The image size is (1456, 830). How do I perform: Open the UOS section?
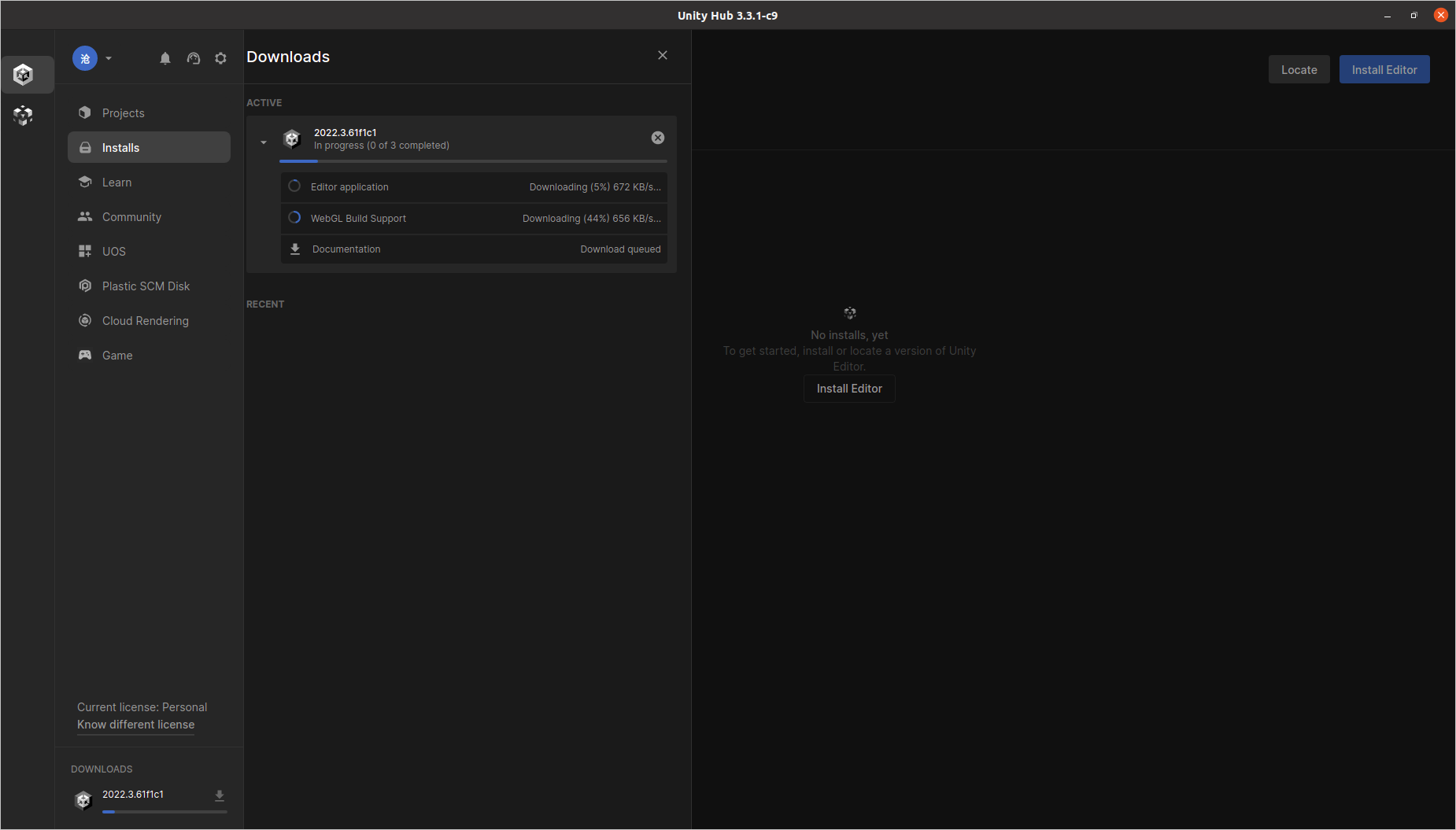[149, 251]
